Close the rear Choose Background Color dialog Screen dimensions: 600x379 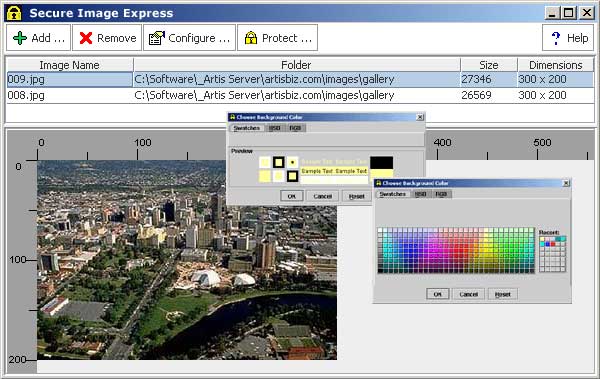click(x=420, y=117)
